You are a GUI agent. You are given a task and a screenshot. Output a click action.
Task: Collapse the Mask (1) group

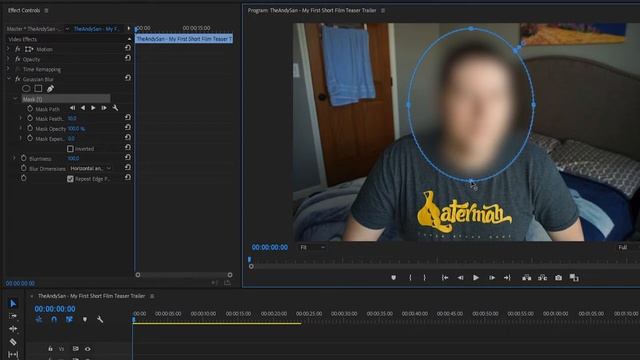tap(16, 99)
